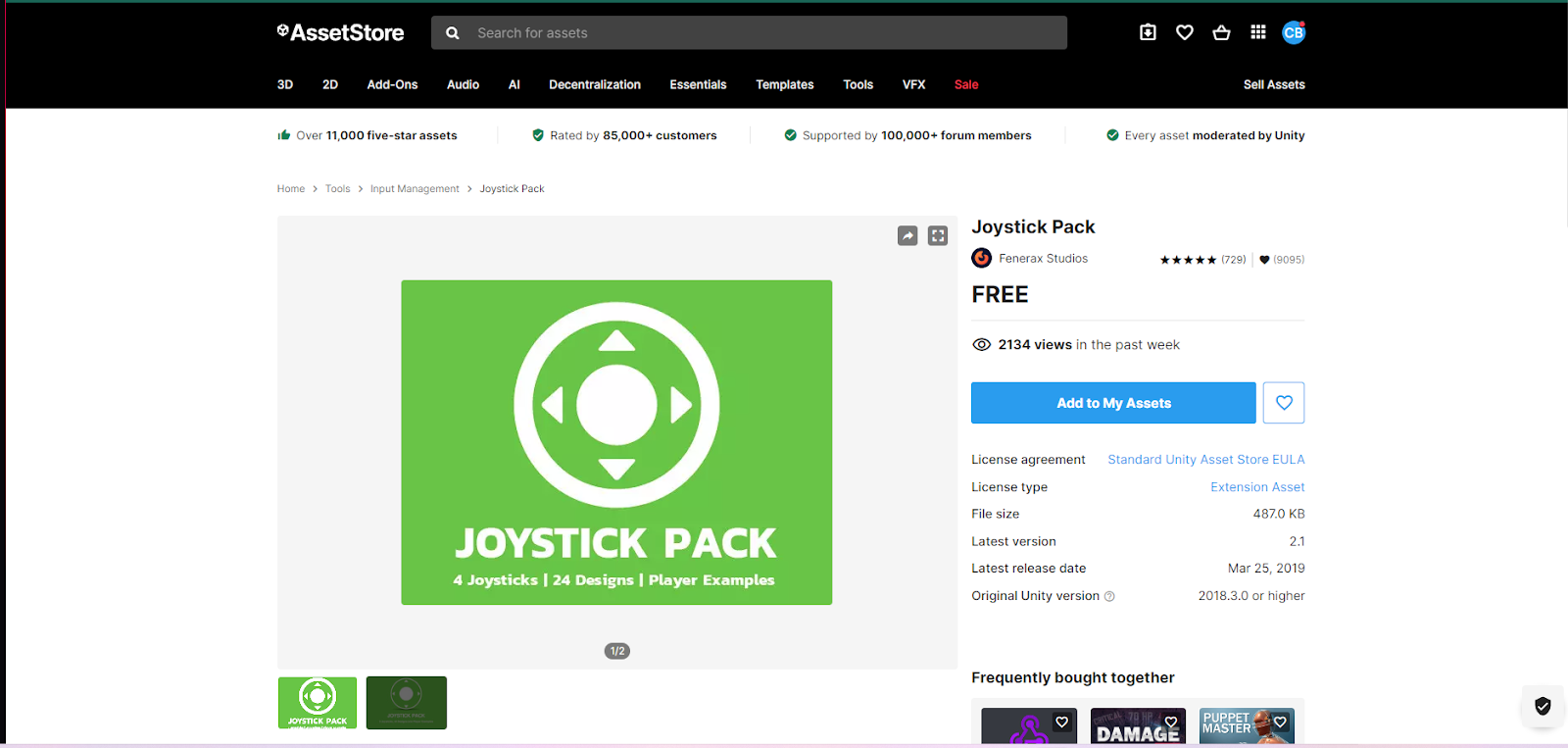Select the first green Joystick Pack thumbnail
1568x748 pixels.
[318, 703]
